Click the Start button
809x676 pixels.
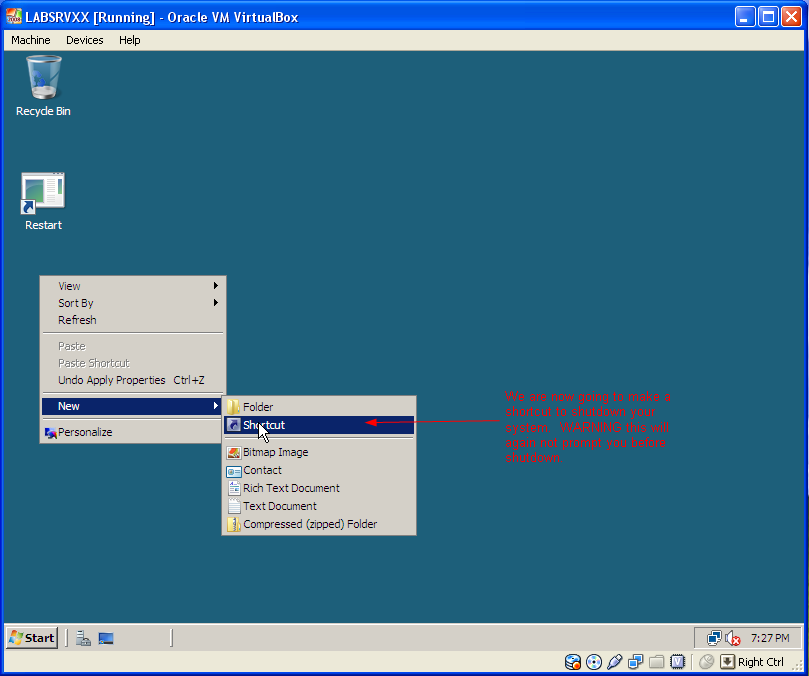[x=32, y=638]
